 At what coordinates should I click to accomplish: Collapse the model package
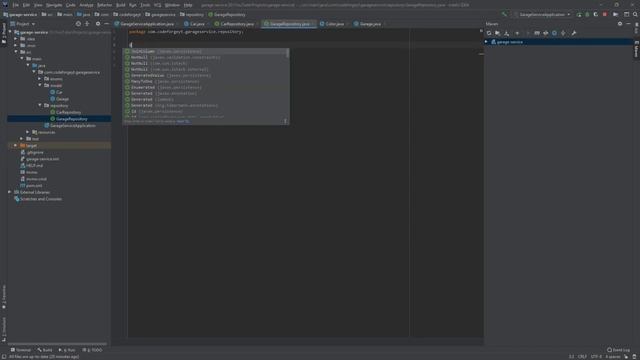tap(40, 85)
